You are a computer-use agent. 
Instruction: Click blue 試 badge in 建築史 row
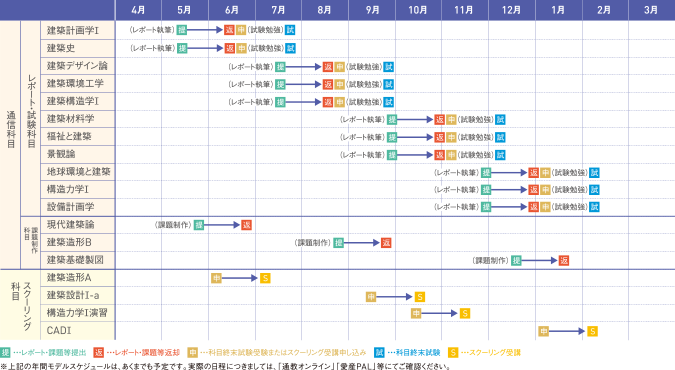coord(291,48)
